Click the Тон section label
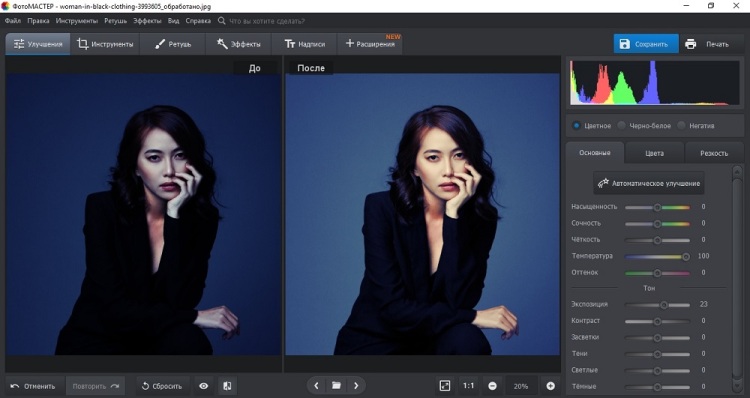The width and height of the screenshot is (750, 398). [x=649, y=288]
